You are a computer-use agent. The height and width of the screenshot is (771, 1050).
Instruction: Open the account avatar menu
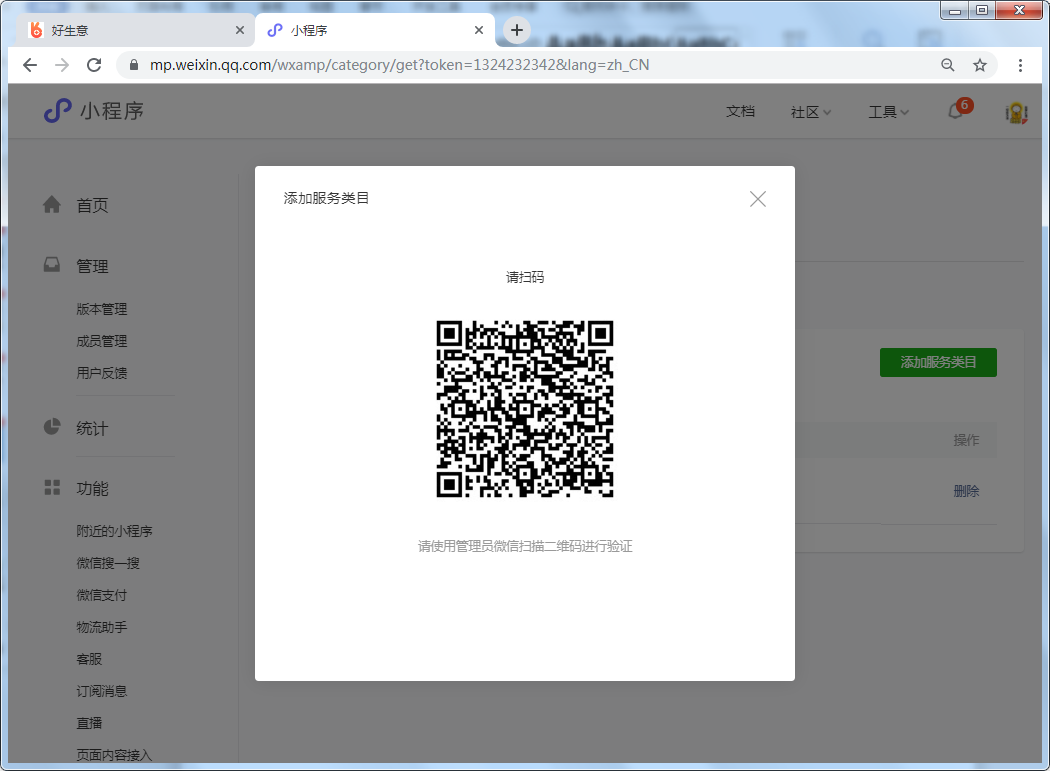[x=1016, y=112]
